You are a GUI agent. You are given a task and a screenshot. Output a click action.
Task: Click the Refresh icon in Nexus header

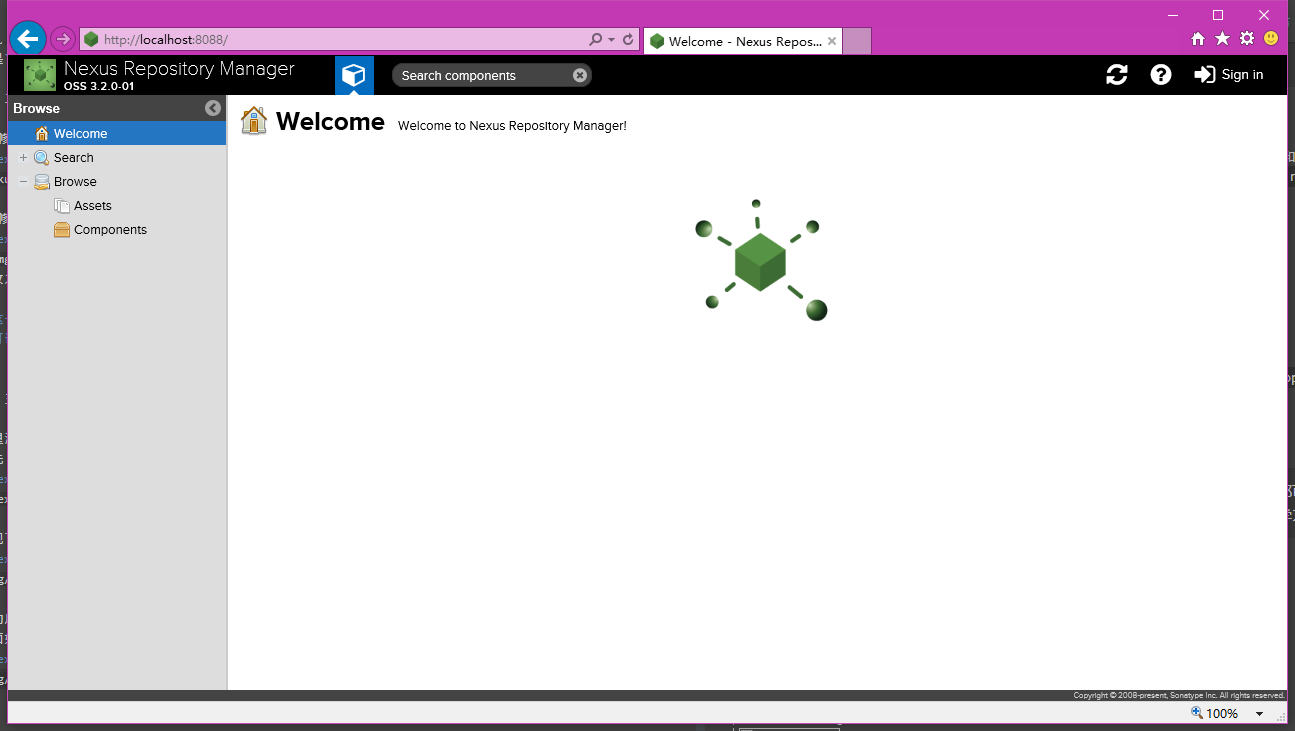tap(1117, 75)
